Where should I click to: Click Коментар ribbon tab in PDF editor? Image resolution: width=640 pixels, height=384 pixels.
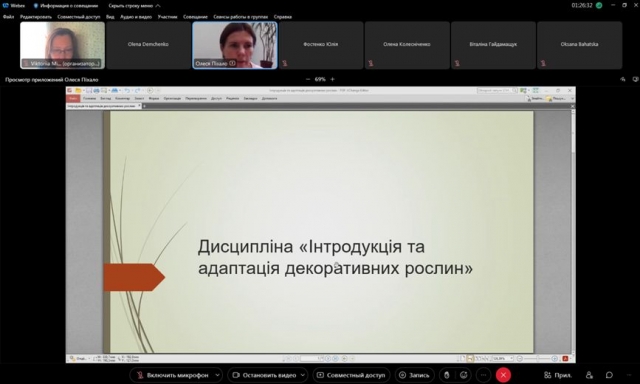click(x=122, y=98)
